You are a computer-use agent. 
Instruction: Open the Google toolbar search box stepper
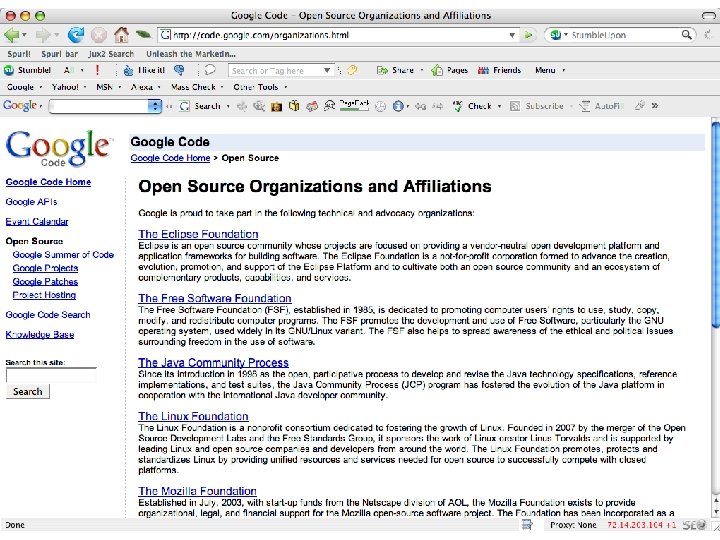(x=155, y=106)
